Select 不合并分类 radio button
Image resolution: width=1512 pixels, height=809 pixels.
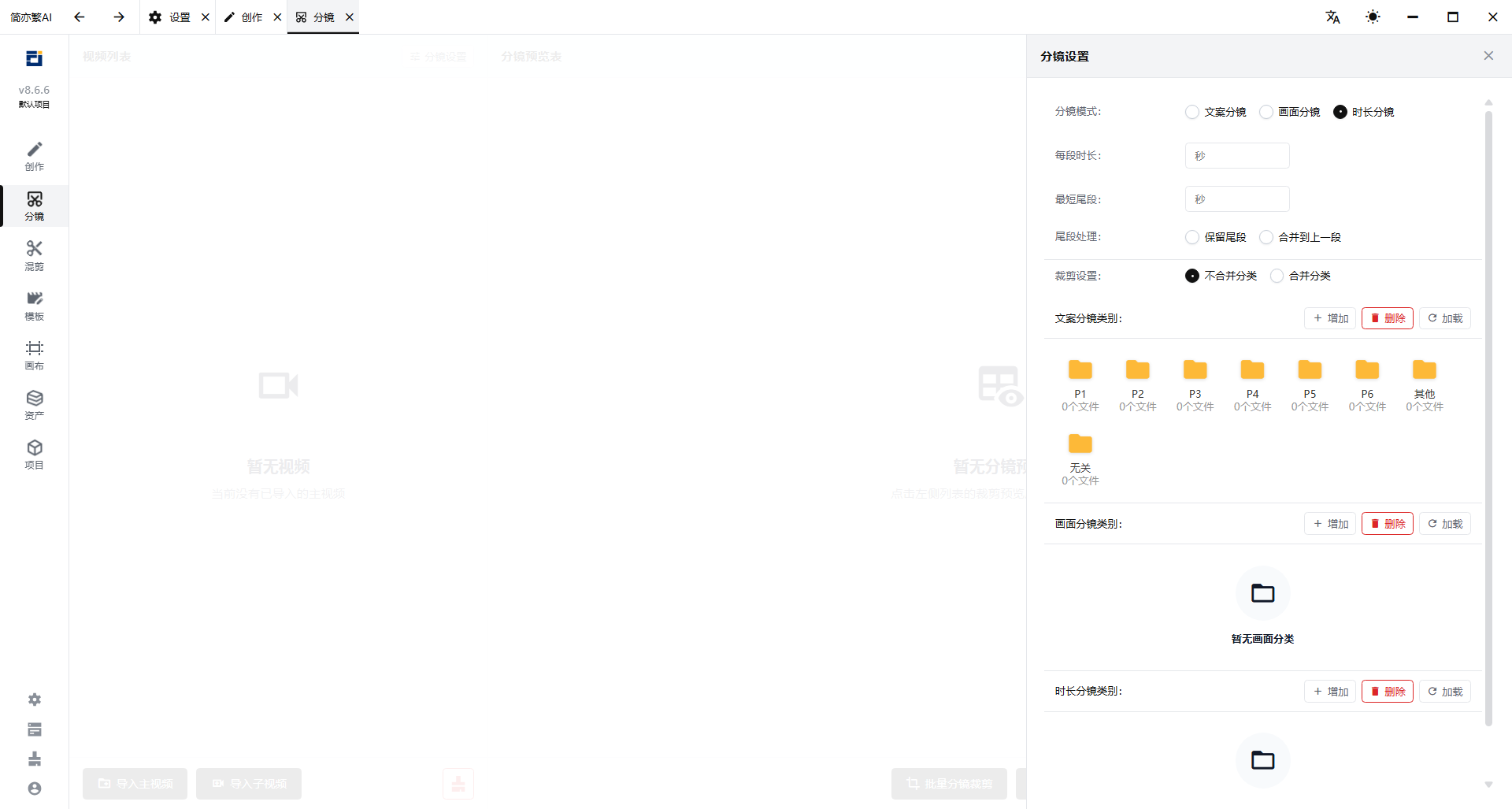(1192, 276)
